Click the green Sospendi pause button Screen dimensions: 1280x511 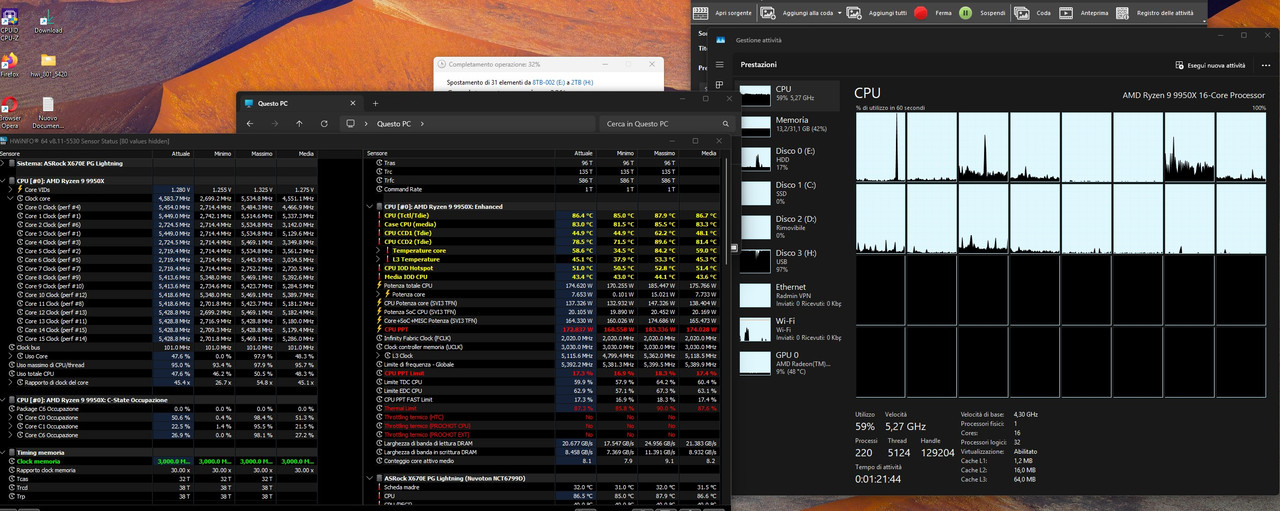964,13
